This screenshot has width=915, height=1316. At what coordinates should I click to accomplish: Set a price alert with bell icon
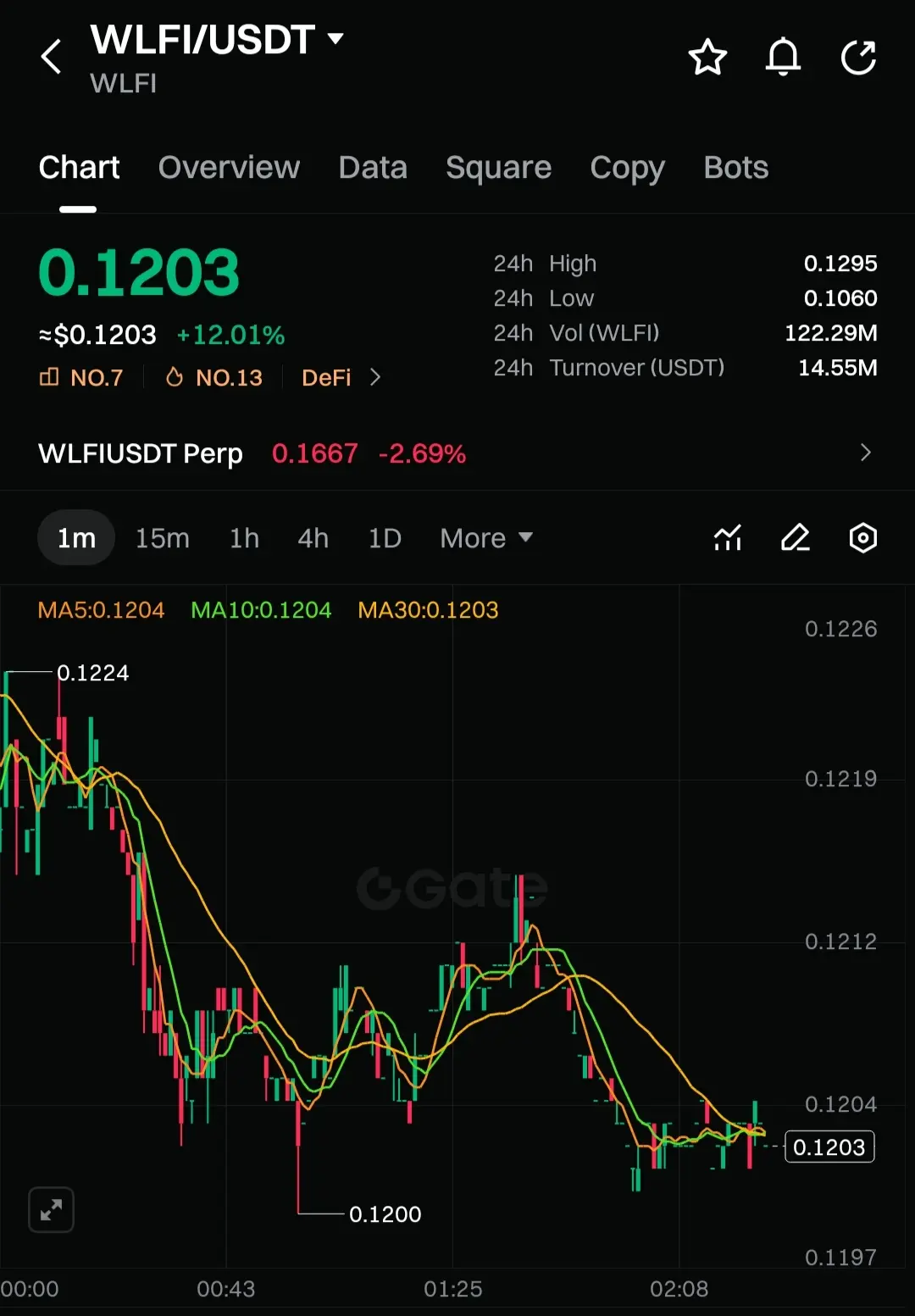click(783, 58)
